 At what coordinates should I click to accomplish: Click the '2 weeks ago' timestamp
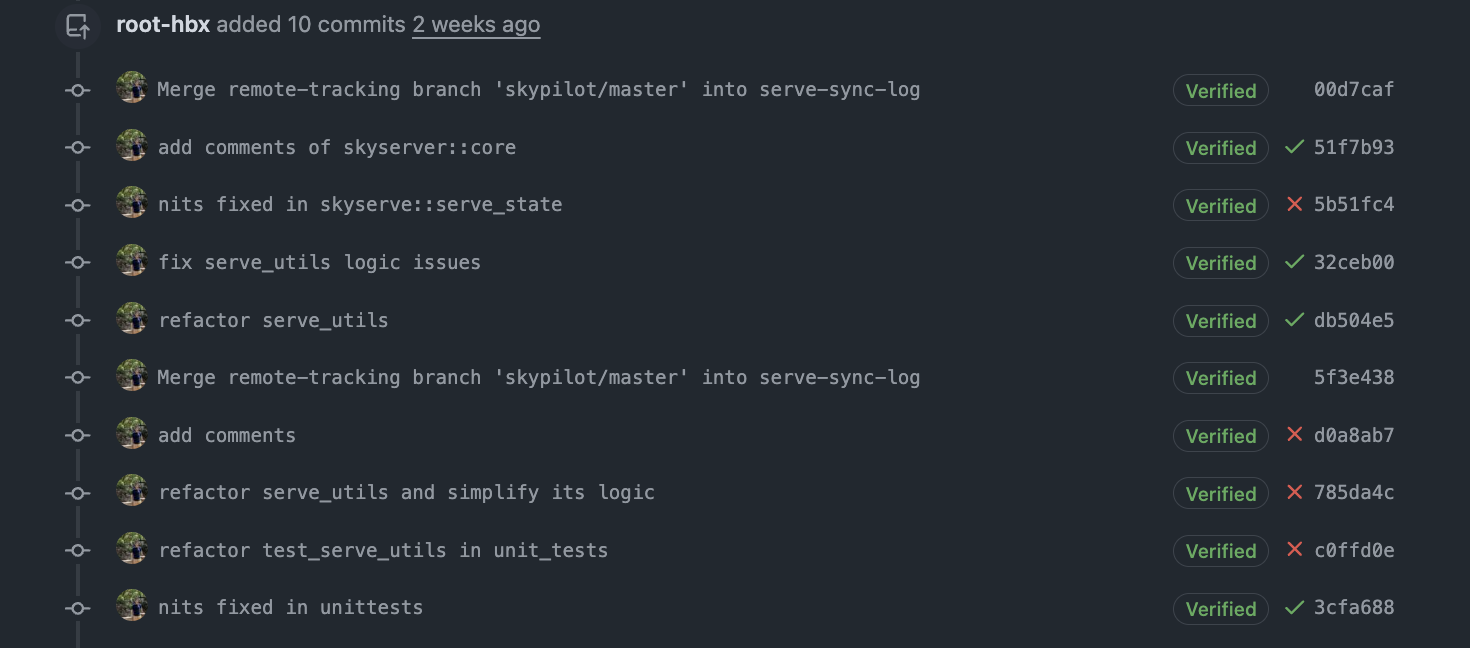[x=476, y=25]
